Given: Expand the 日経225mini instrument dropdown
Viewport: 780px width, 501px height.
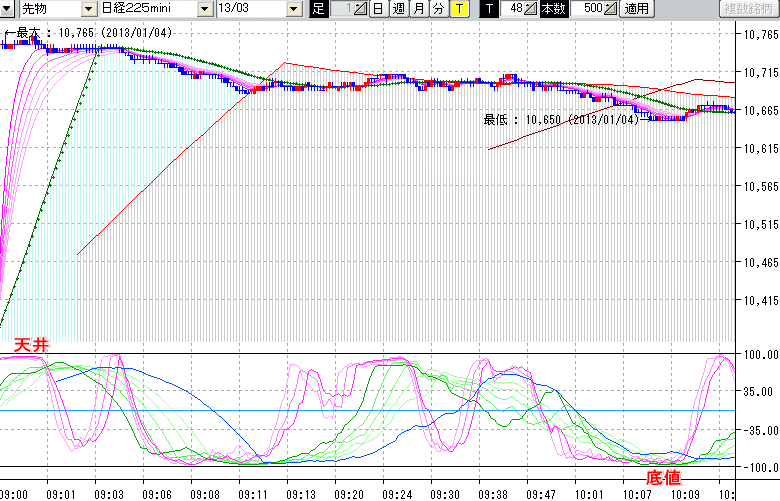Looking at the screenshot, I should click(x=204, y=9).
